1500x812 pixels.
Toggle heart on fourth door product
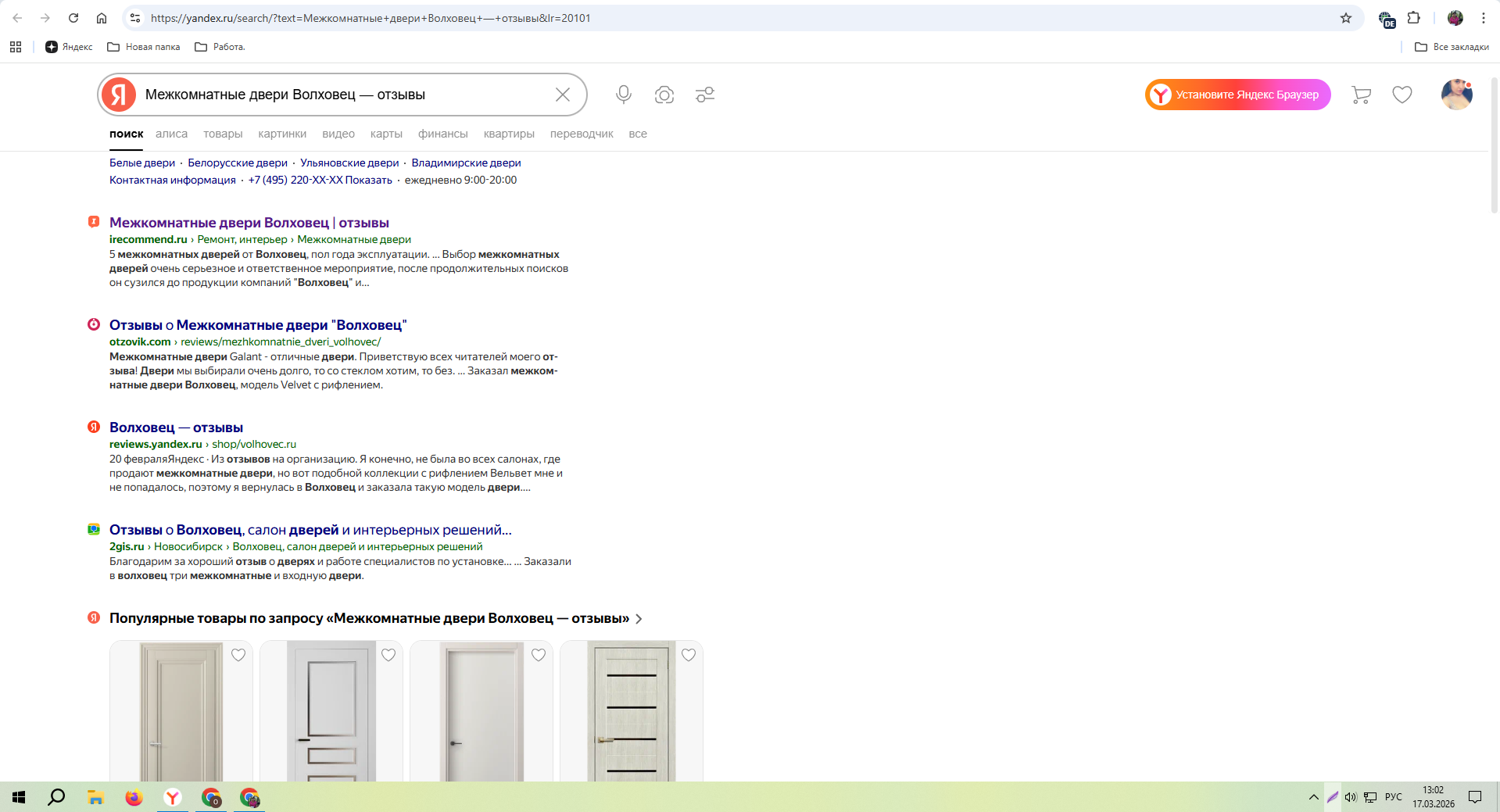coord(689,655)
